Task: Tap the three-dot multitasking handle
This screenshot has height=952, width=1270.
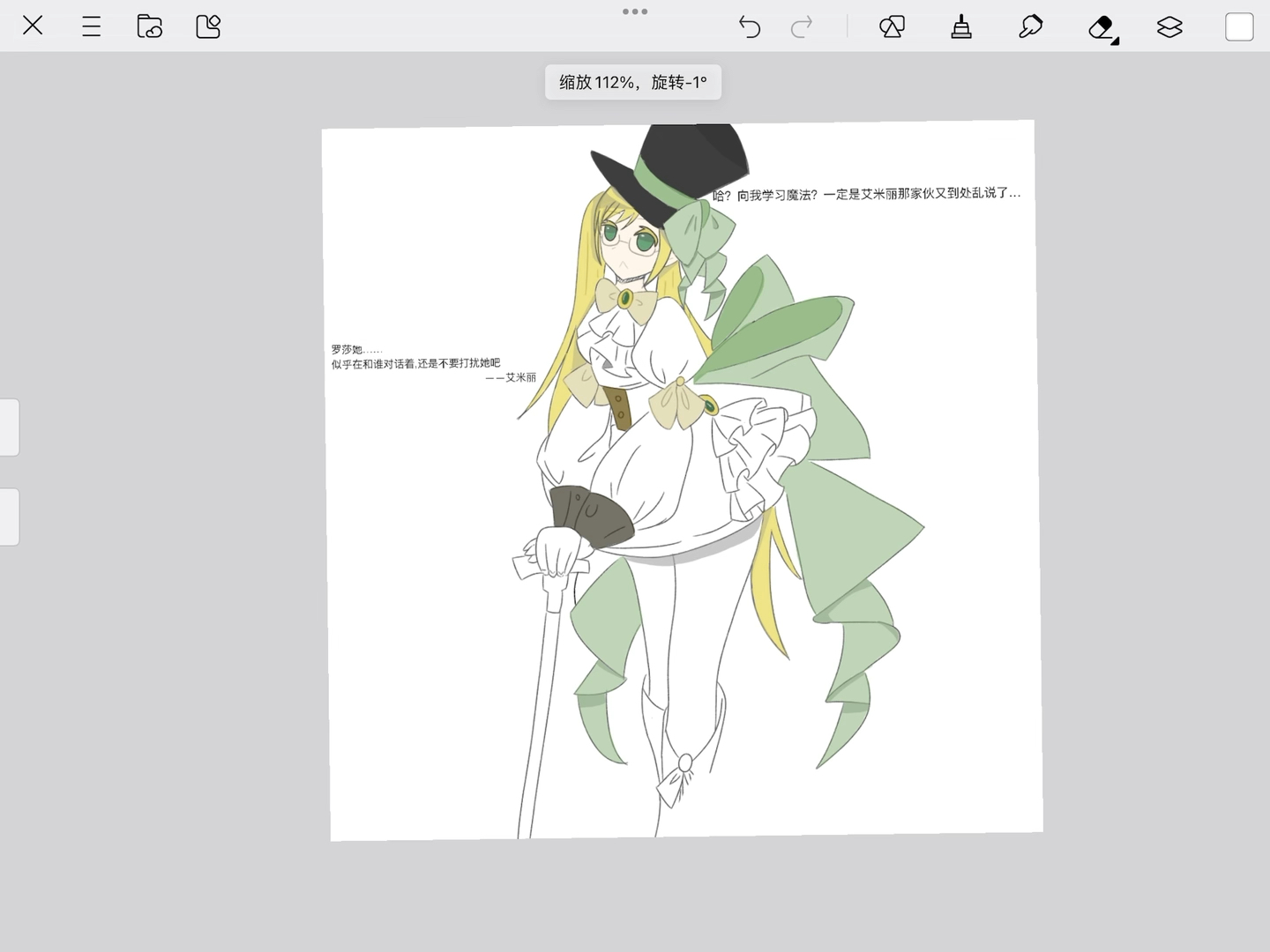Action: (635, 11)
